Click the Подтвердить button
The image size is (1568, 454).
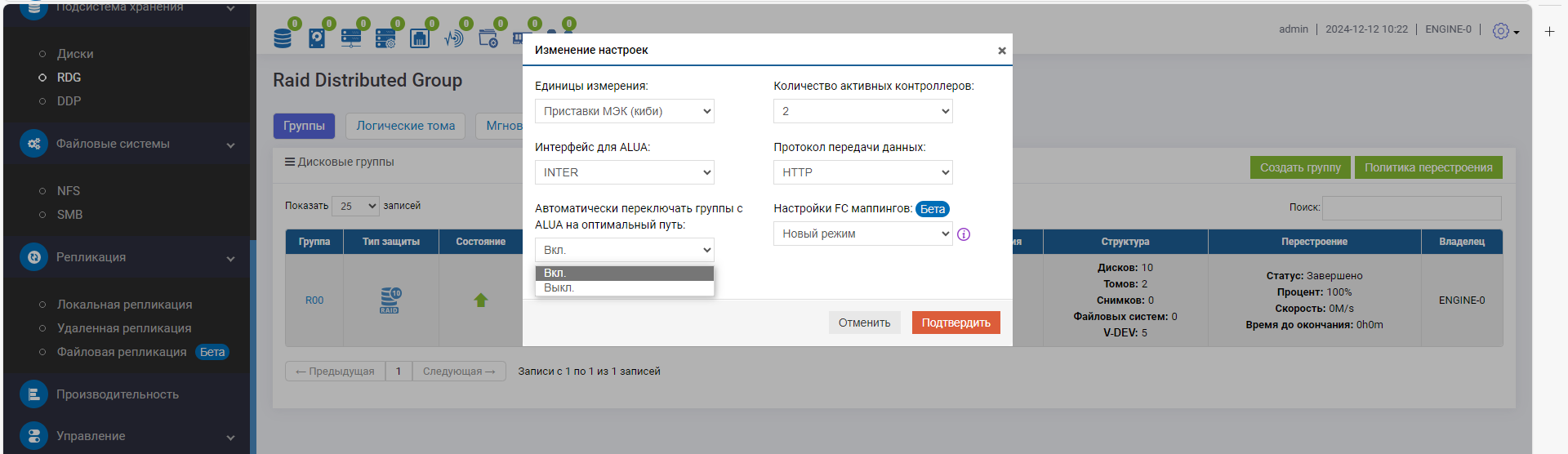pyautogui.click(x=956, y=323)
